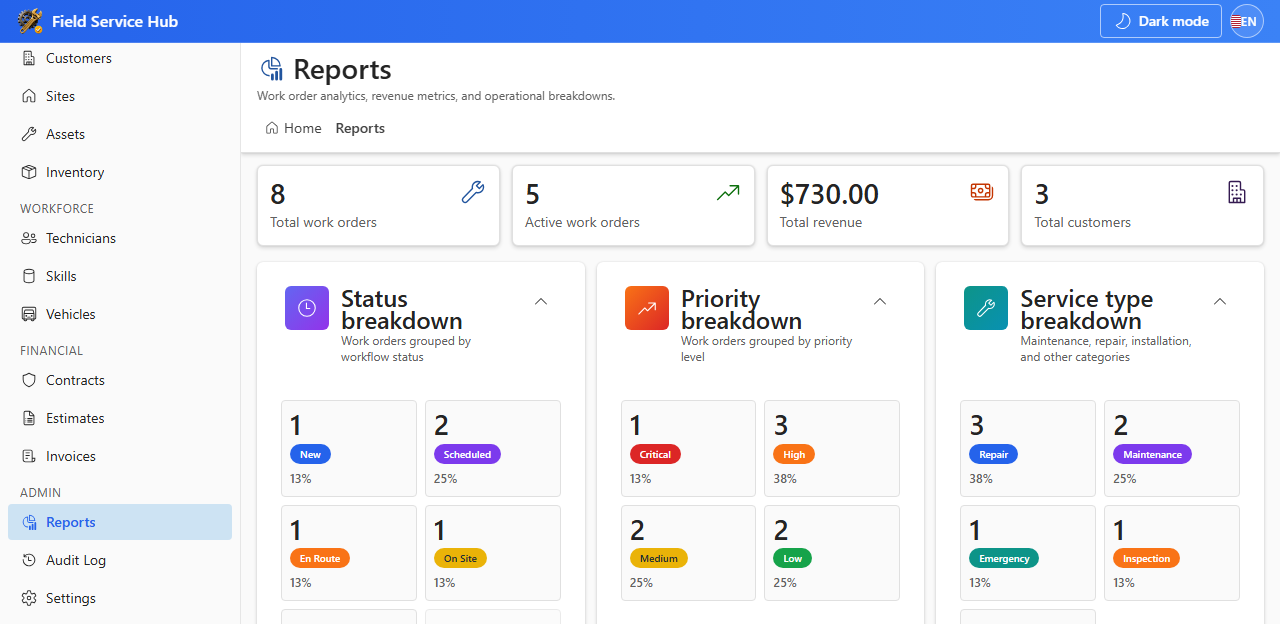The image size is (1280, 624).
Task: Click the Home breadcrumb link
Action: click(x=293, y=128)
